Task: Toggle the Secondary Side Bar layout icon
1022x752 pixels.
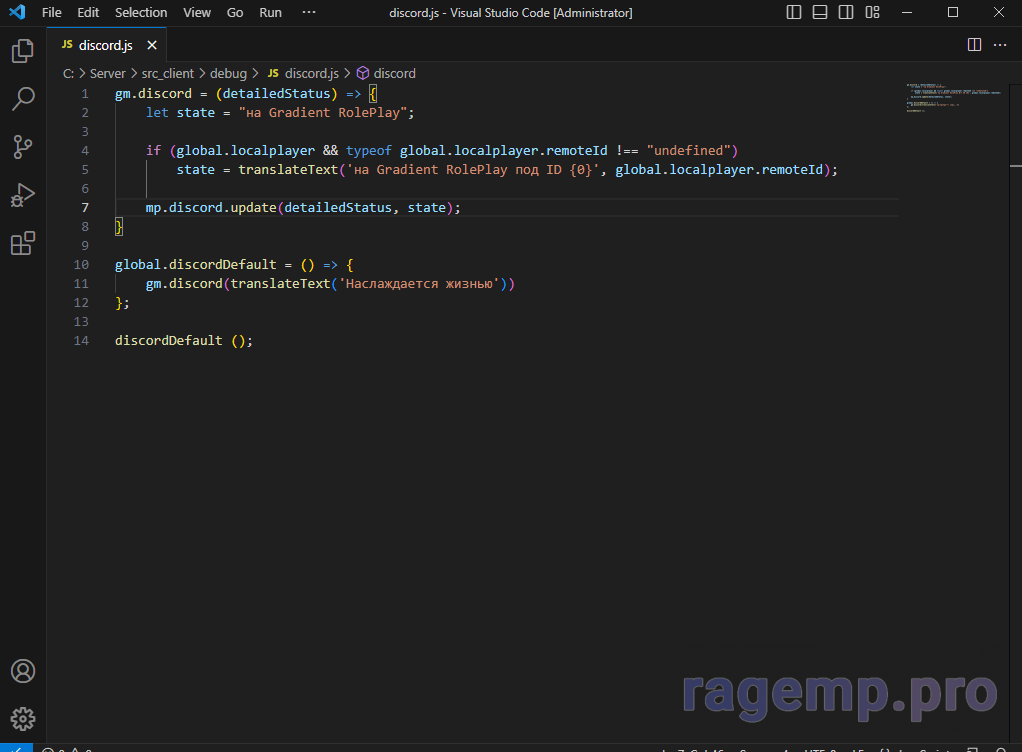Action: pos(846,12)
